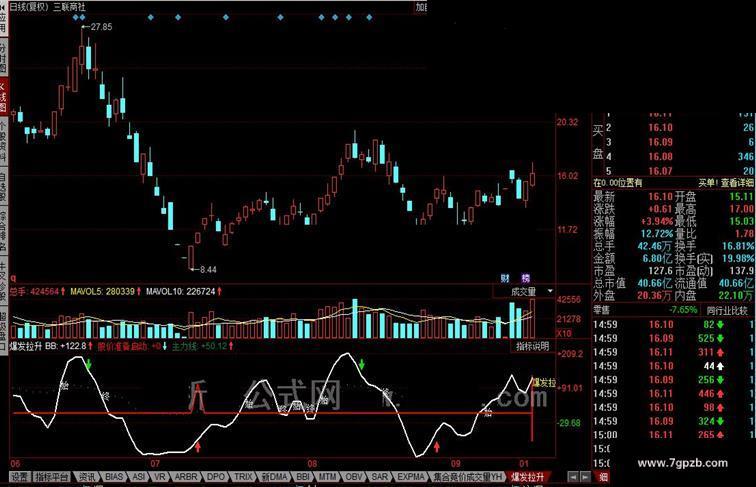Click the 最高 17.00 value

[x=742, y=209]
